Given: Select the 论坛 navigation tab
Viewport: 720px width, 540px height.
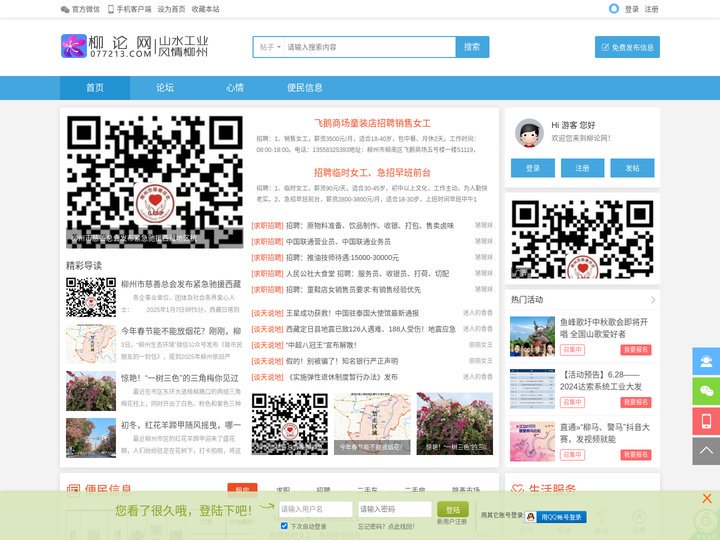Looking at the screenshot, I should pyautogui.click(x=165, y=88).
